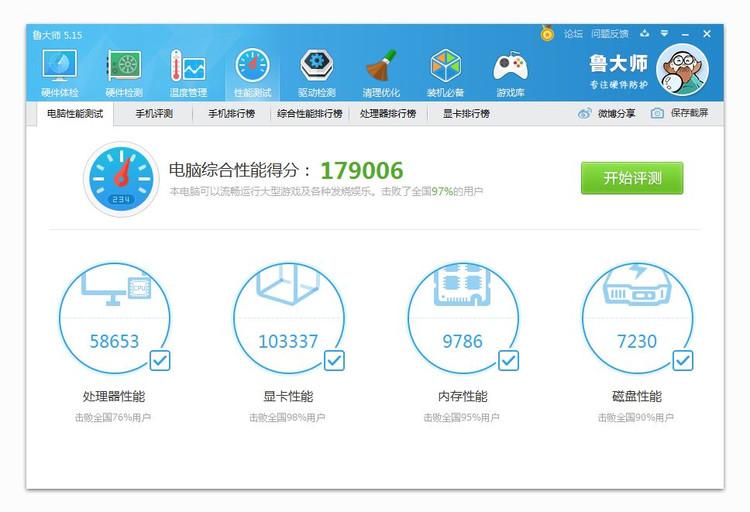This screenshot has width=750, height=512.
Task: Close the 鲁大师 window
Action: click(707, 33)
